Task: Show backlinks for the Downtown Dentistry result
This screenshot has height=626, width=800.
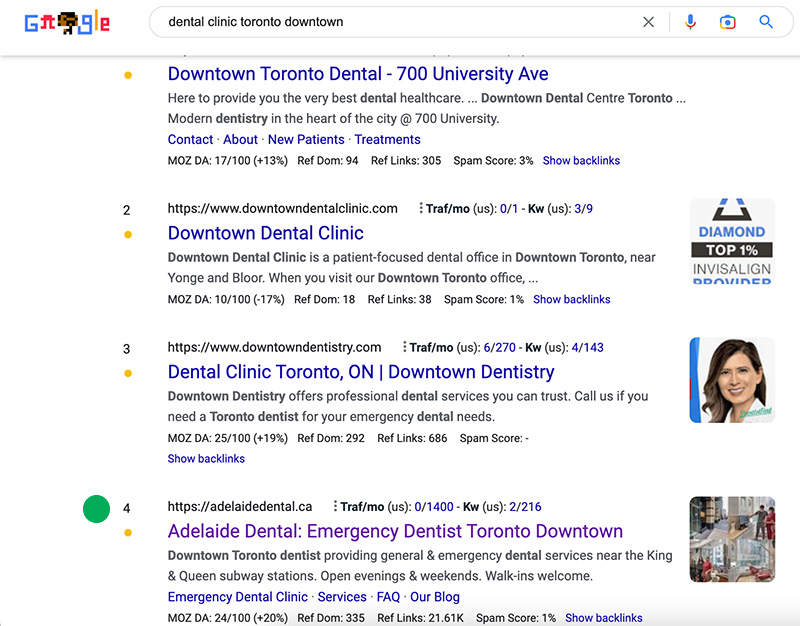Action: pos(206,459)
